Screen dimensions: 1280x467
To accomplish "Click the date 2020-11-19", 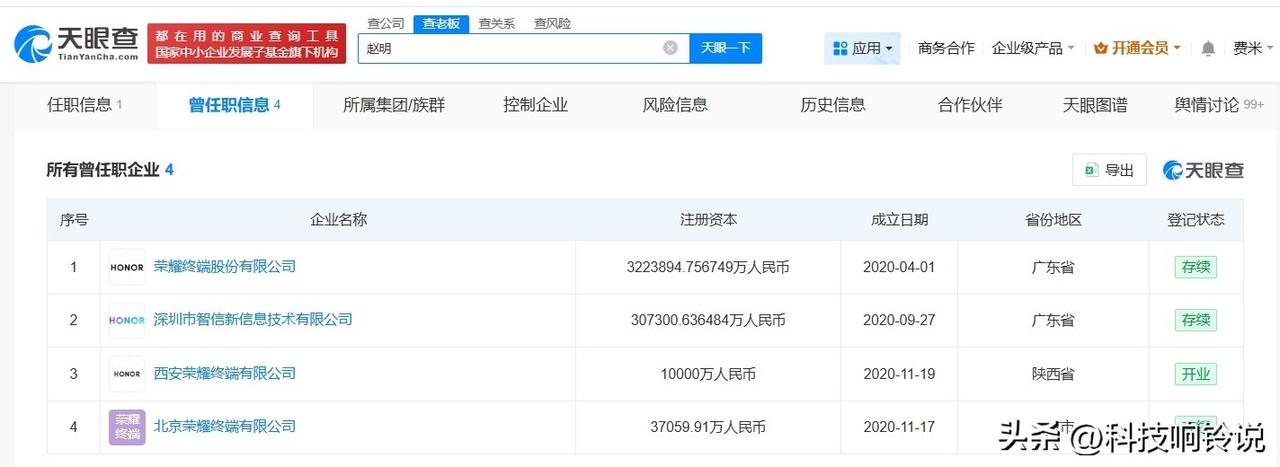I will coord(899,374).
